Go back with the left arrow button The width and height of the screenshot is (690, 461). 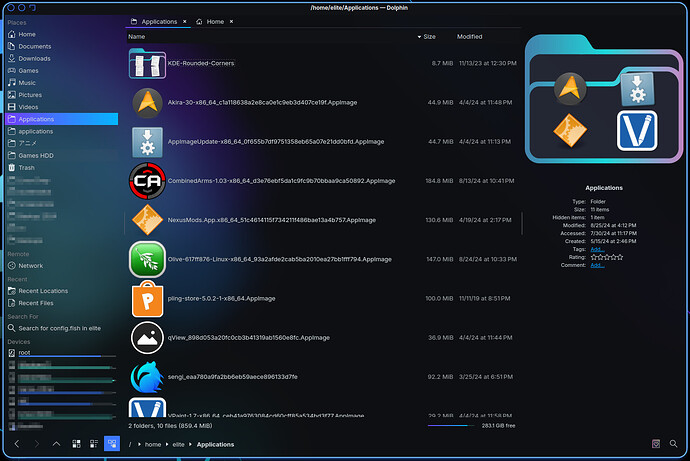tap(17, 444)
